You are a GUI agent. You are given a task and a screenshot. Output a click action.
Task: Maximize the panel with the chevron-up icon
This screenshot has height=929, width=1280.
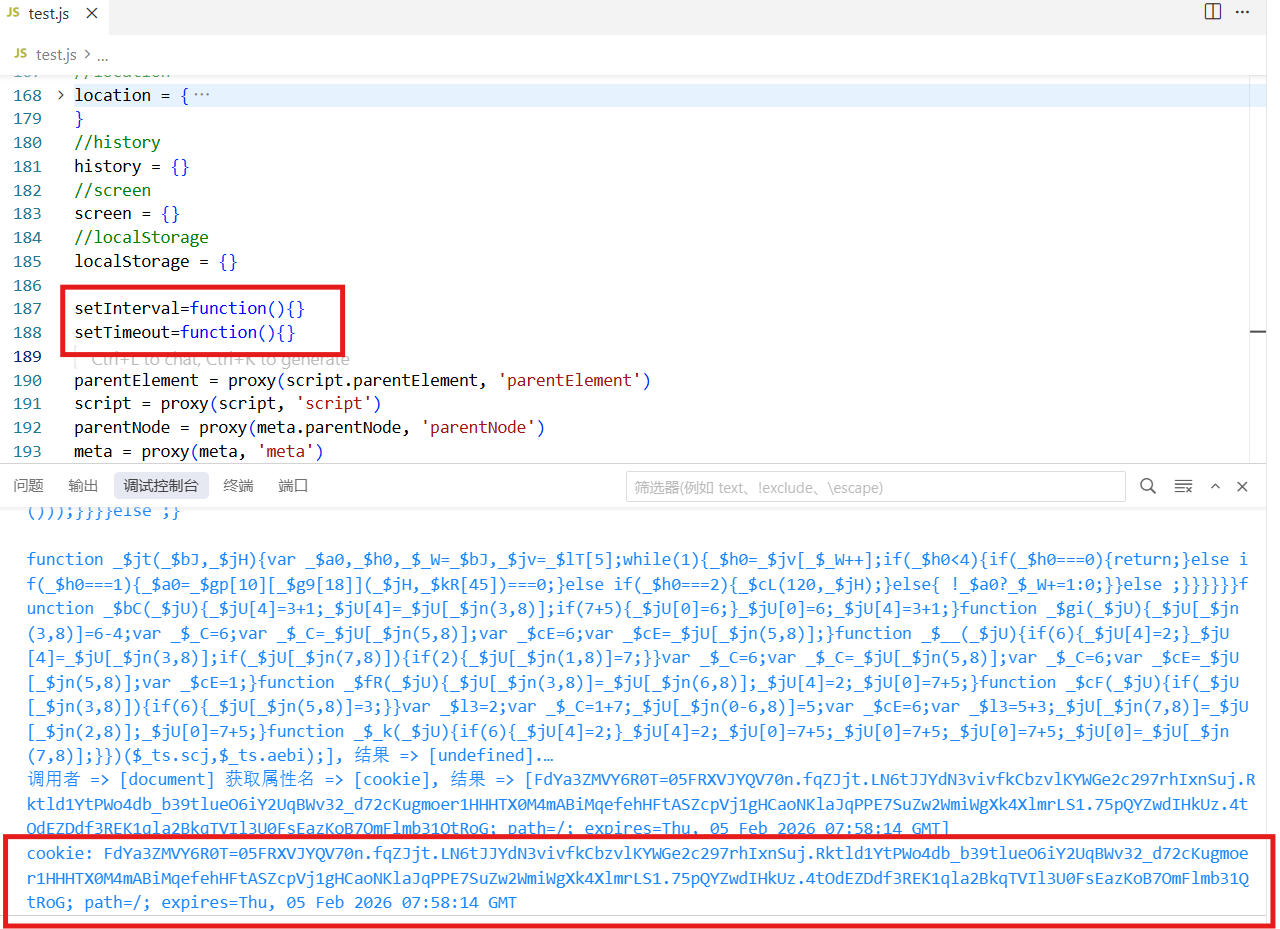(1216, 486)
